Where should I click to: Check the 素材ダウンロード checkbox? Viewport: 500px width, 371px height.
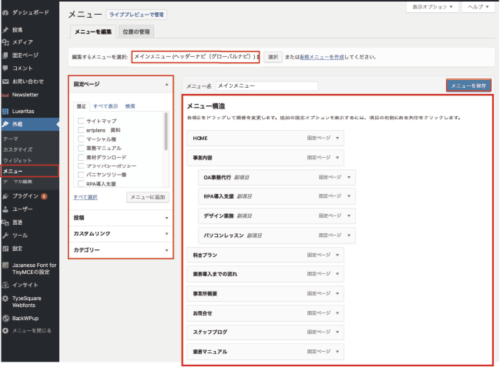coord(81,157)
